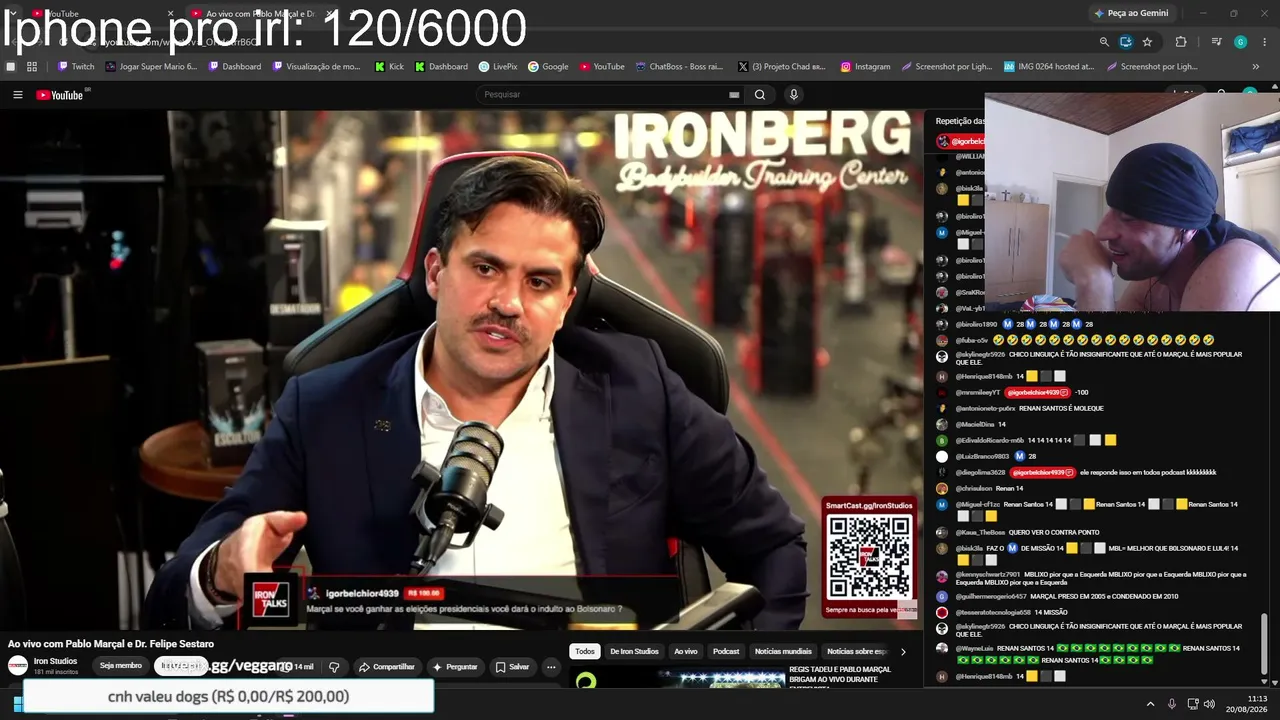Open the Iron Studios channel avatar
The width and height of the screenshot is (1280, 720).
[17, 666]
